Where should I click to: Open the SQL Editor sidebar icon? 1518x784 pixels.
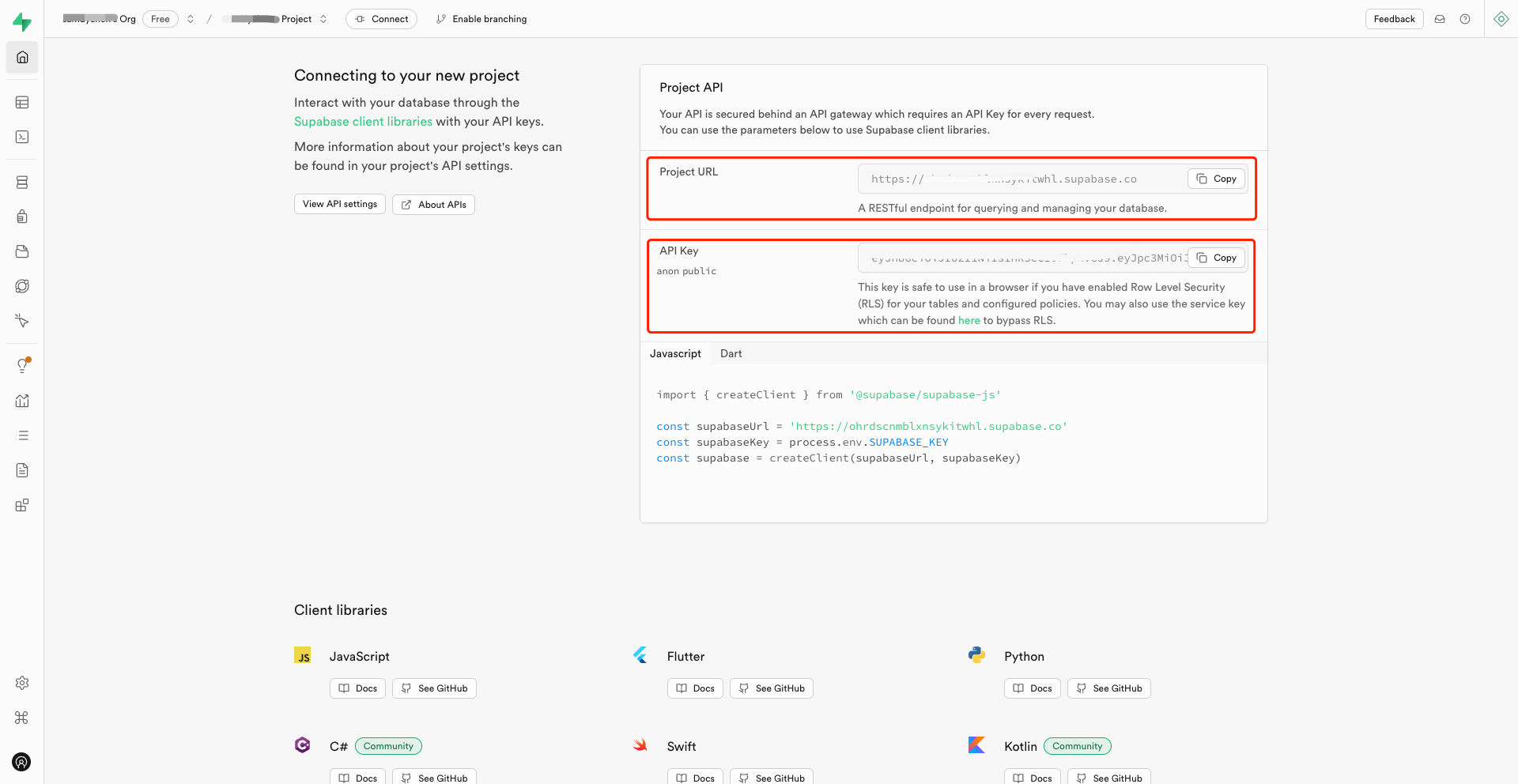click(22, 137)
